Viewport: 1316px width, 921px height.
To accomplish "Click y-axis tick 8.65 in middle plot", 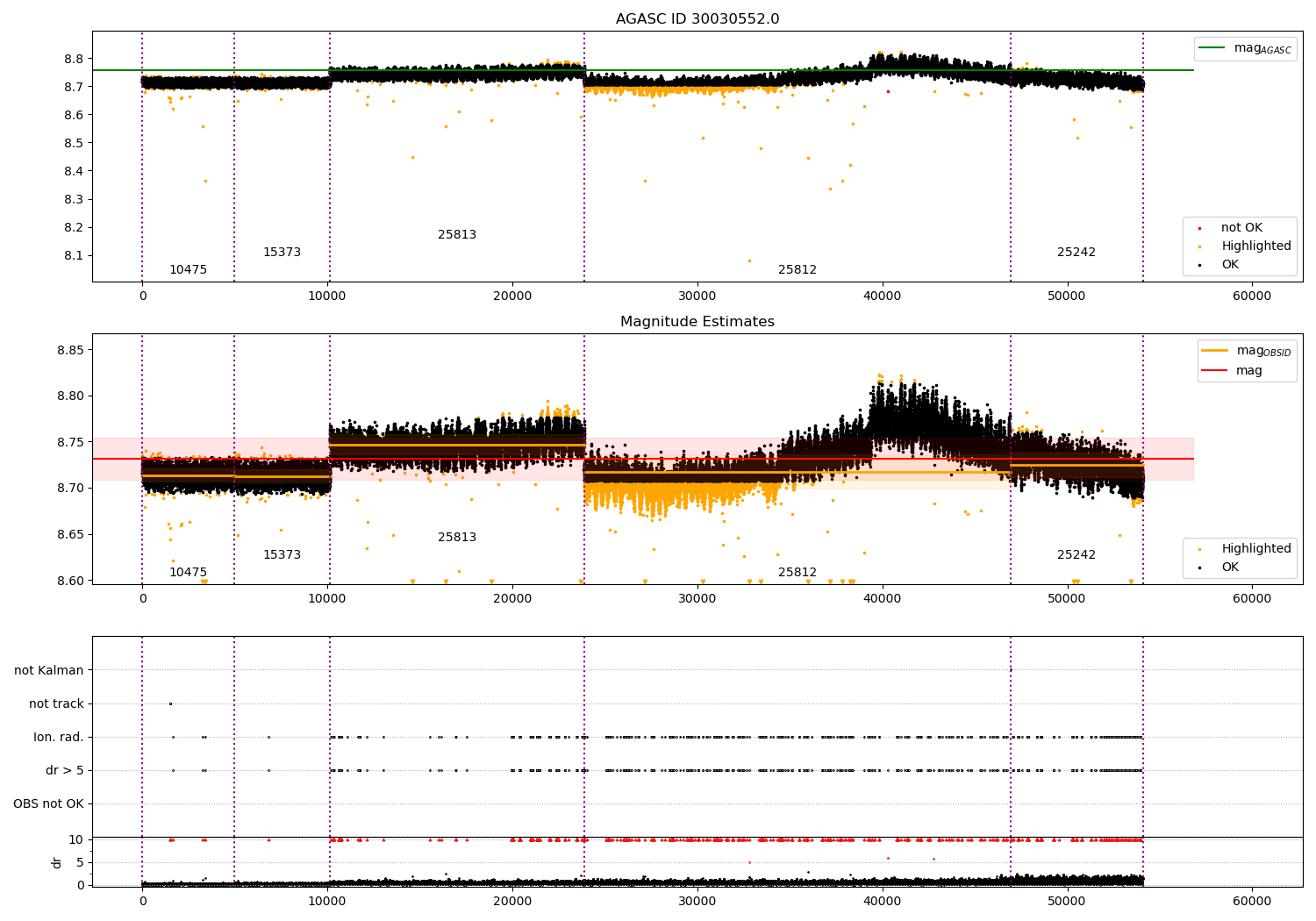I will pos(70,534).
